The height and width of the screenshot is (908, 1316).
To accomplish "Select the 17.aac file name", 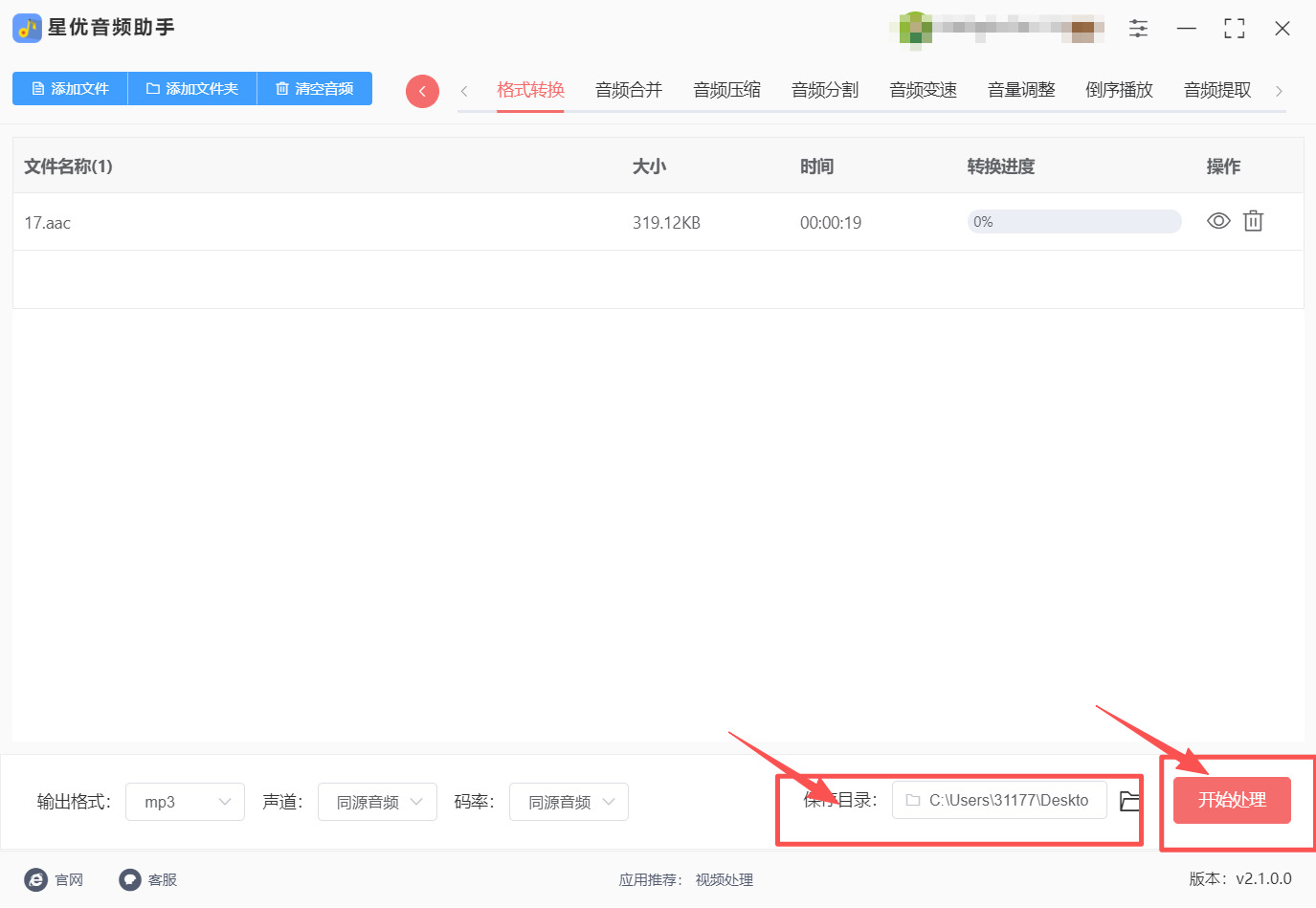I will (48, 223).
